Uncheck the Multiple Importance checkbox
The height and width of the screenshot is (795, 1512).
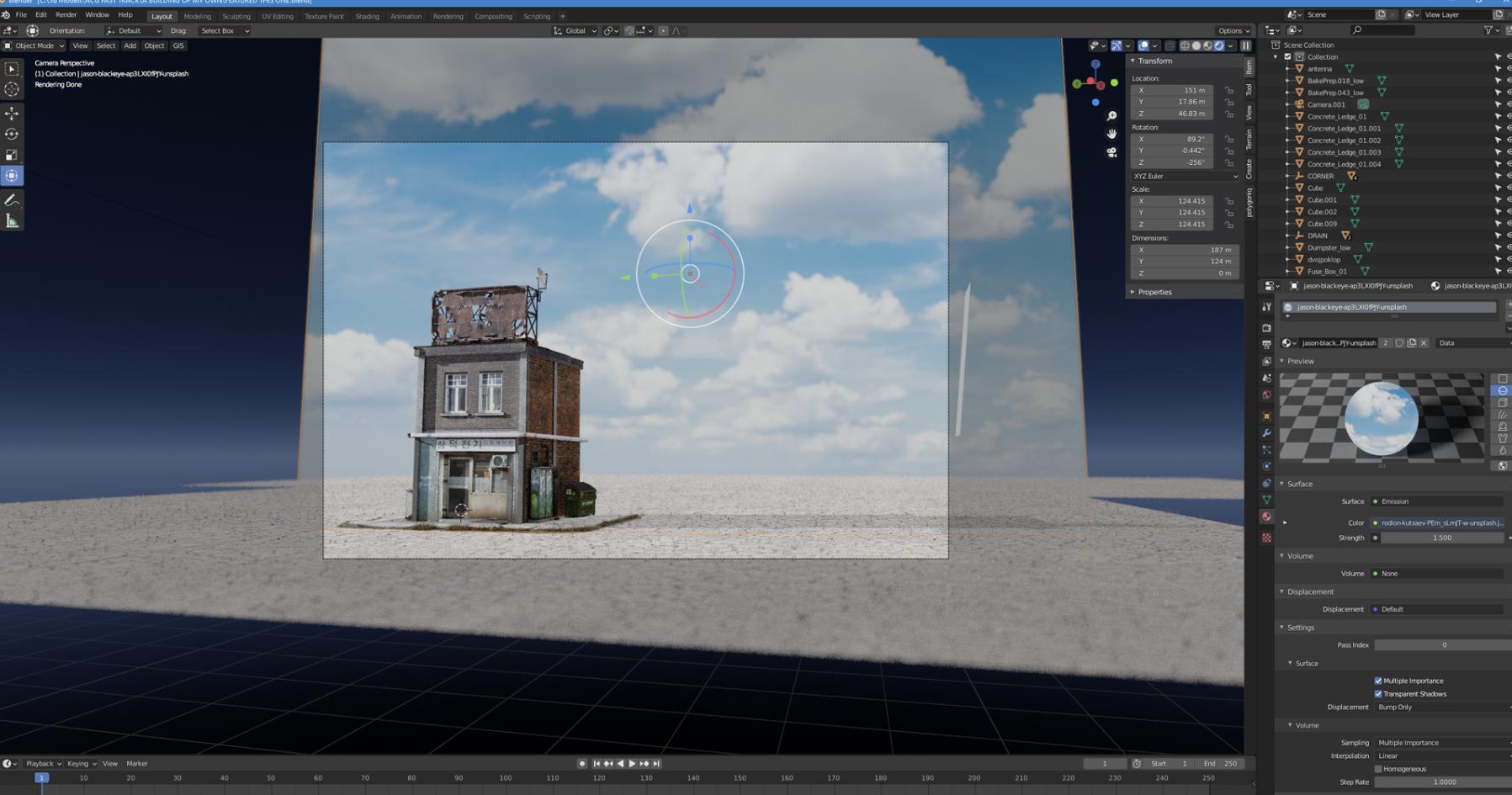click(x=1378, y=681)
